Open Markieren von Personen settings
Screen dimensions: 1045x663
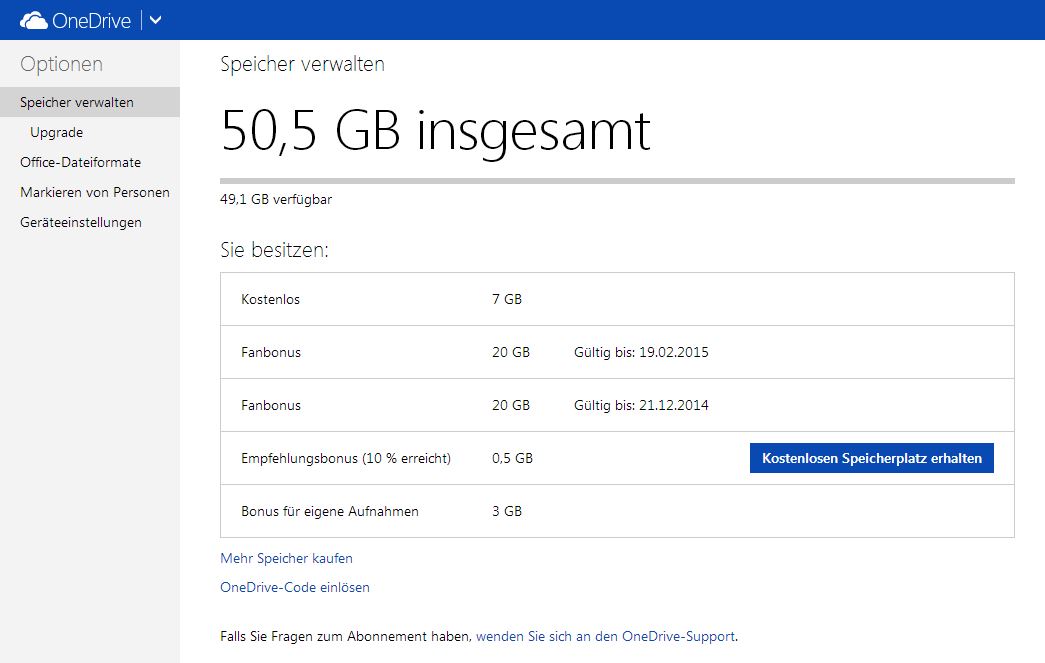point(95,192)
